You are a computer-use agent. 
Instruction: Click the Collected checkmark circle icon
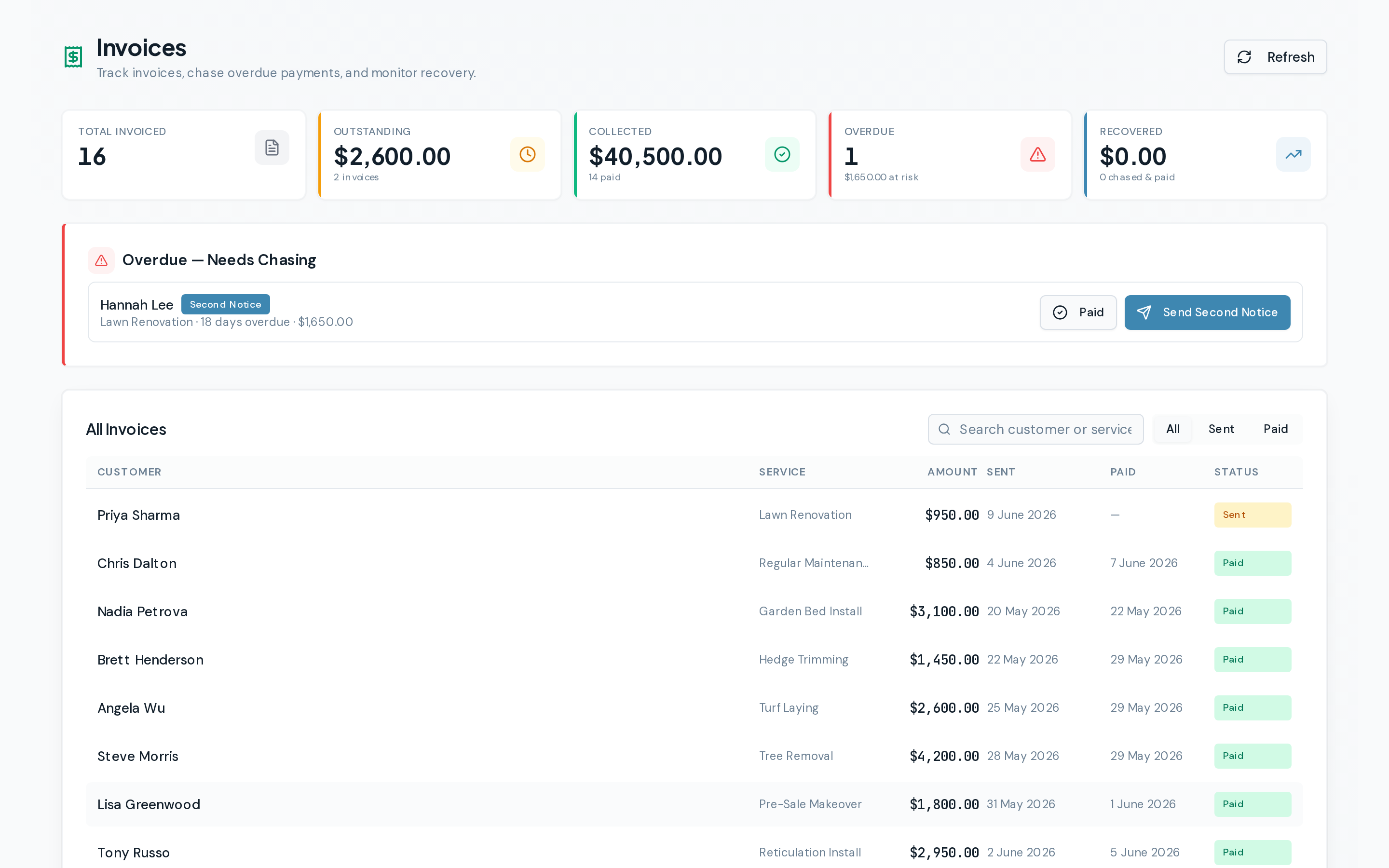click(x=782, y=154)
